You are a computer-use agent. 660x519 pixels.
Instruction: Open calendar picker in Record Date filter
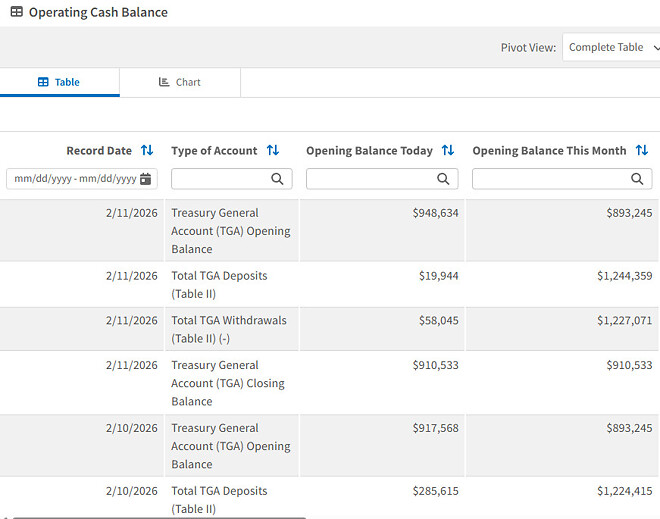pyautogui.click(x=146, y=179)
